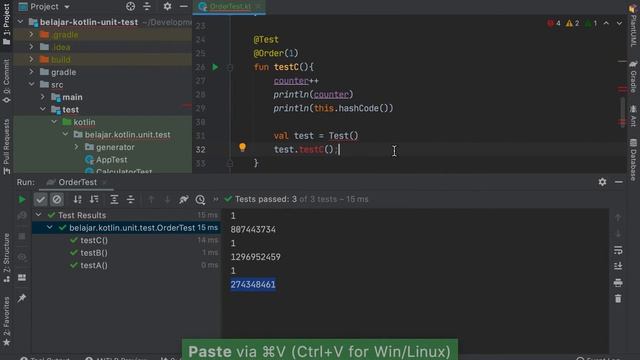Expand the .idea folder
Image resolution: width=640 pixels, height=360 pixels.
point(31,47)
